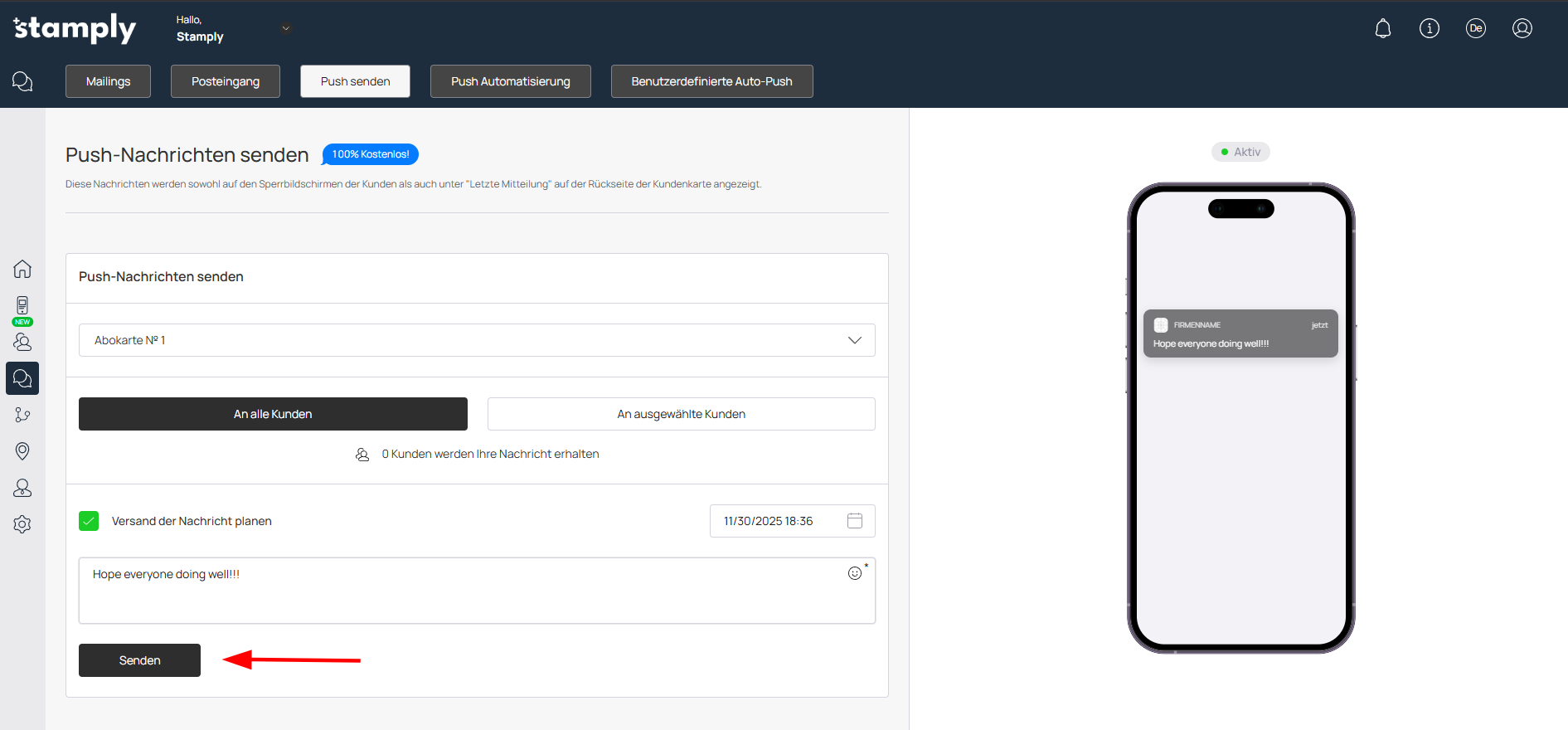This screenshot has width=1568, height=730.
Task: Open the Posteingang tab
Action: click(225, 81)
